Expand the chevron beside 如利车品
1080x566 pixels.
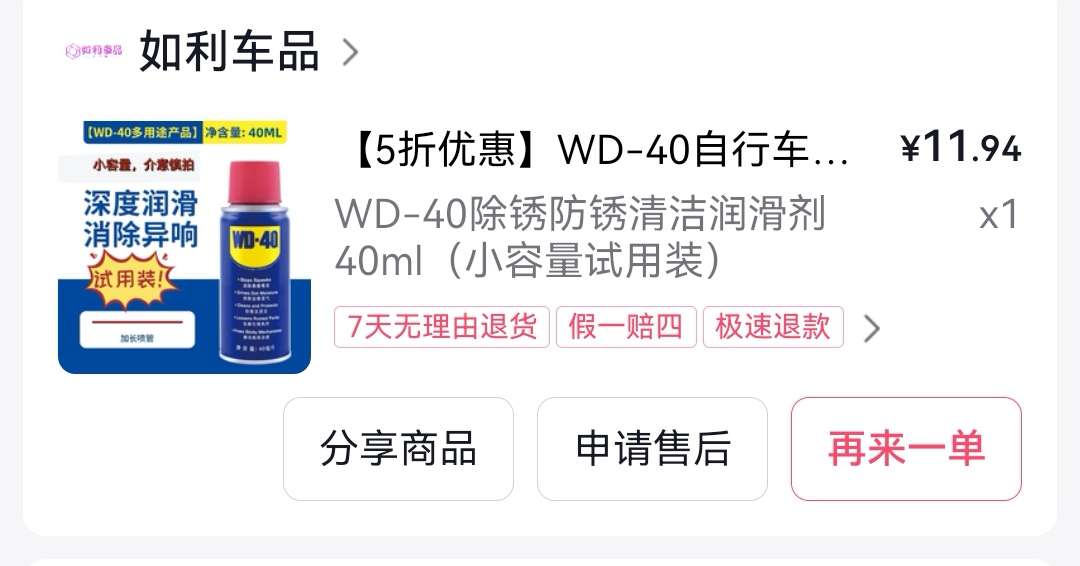pyautogui.click(x=350, y=52)
